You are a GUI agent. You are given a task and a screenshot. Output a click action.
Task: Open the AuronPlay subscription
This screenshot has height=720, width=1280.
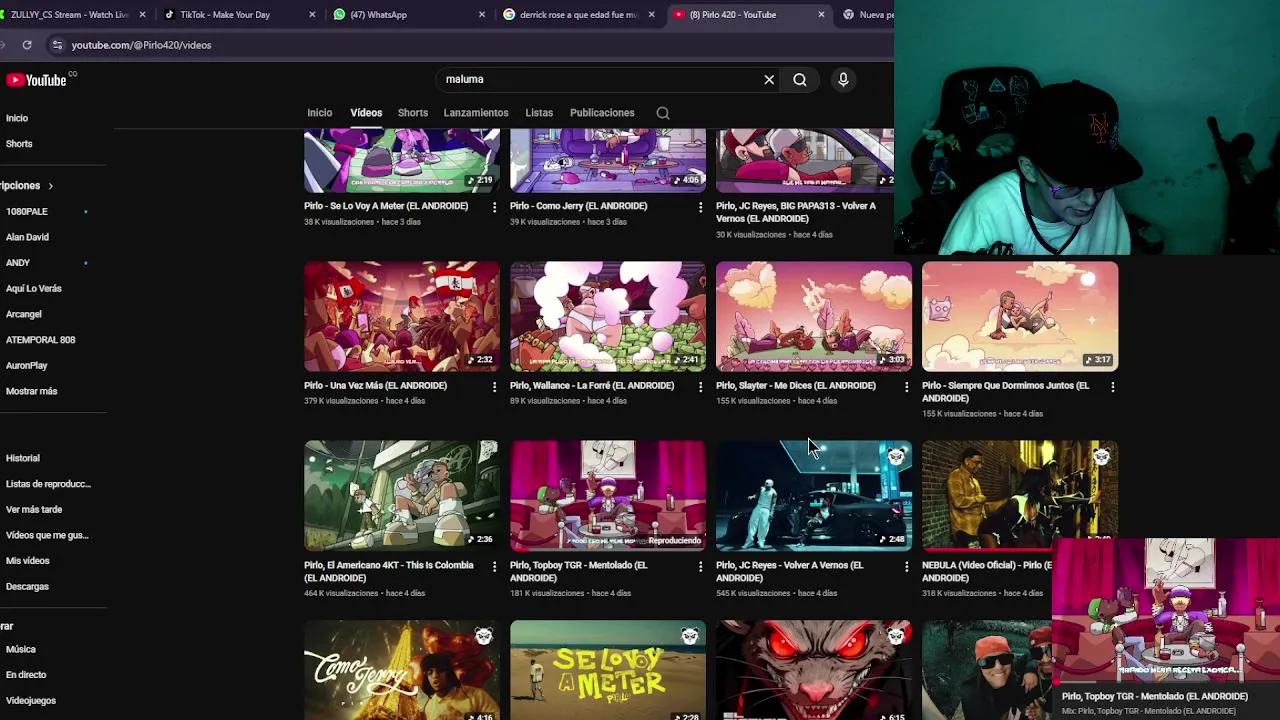[x=27, y=366]
